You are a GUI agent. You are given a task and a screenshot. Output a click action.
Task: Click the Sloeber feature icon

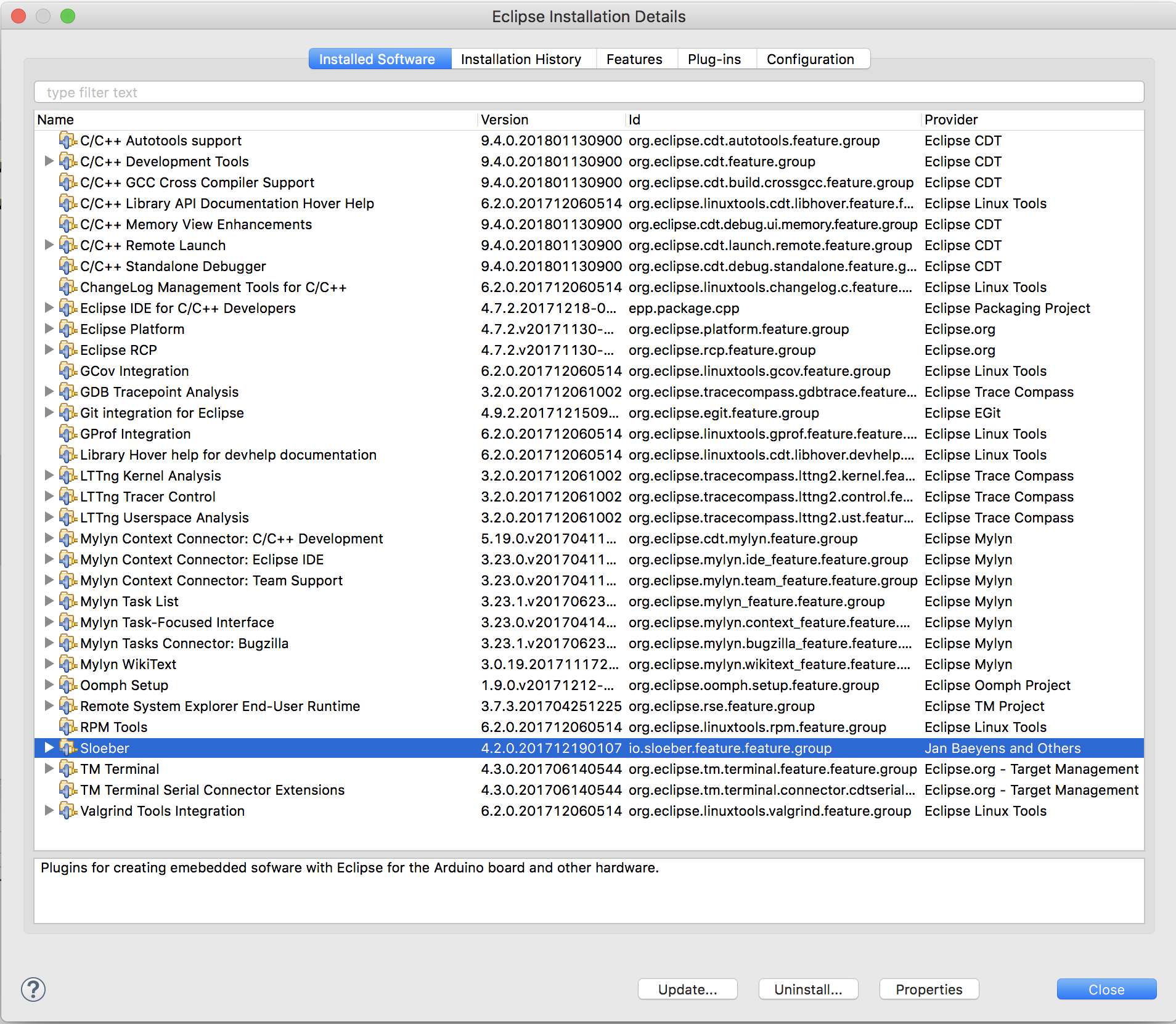(x=68, y=748)
